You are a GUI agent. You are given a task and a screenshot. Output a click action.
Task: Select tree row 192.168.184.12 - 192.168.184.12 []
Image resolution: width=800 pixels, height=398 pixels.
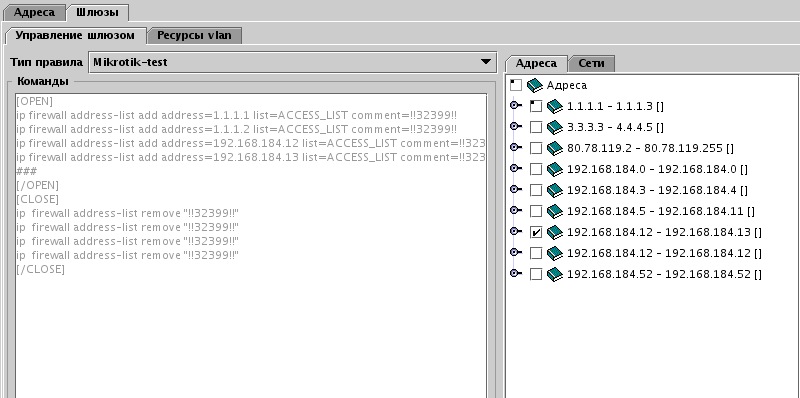[x=664, y=253]
